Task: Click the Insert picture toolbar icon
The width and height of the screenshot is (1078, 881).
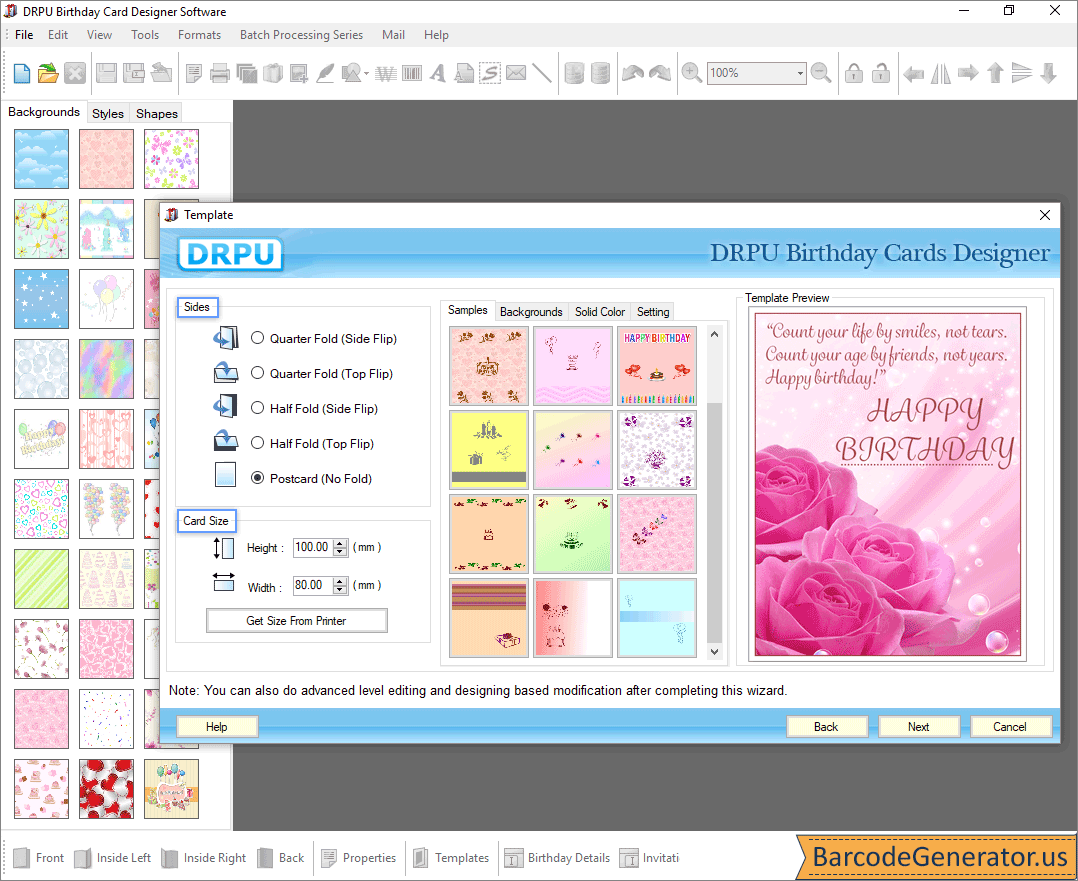Action: [x=298, y=73]
